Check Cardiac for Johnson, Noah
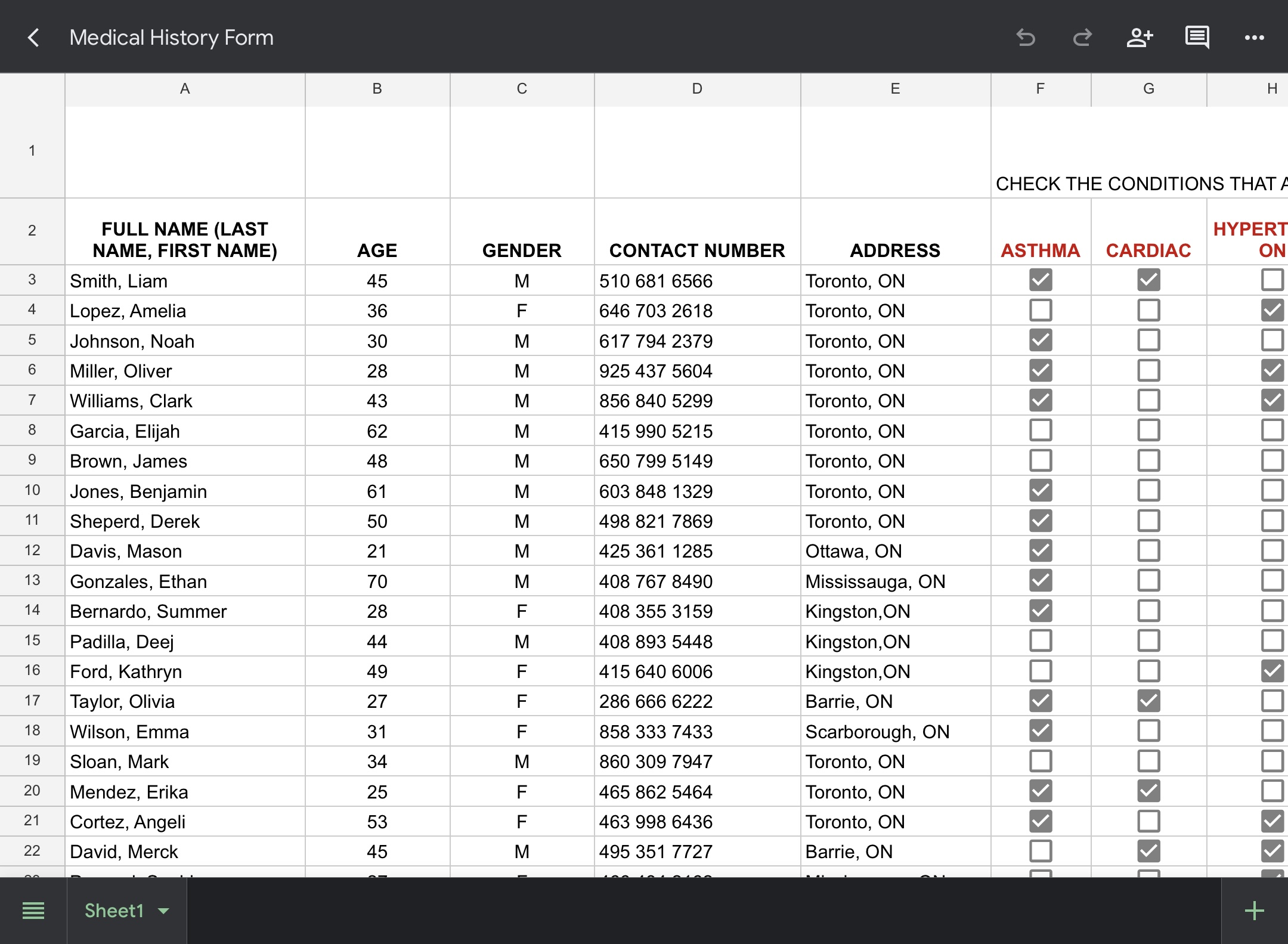 point(1148,340)
